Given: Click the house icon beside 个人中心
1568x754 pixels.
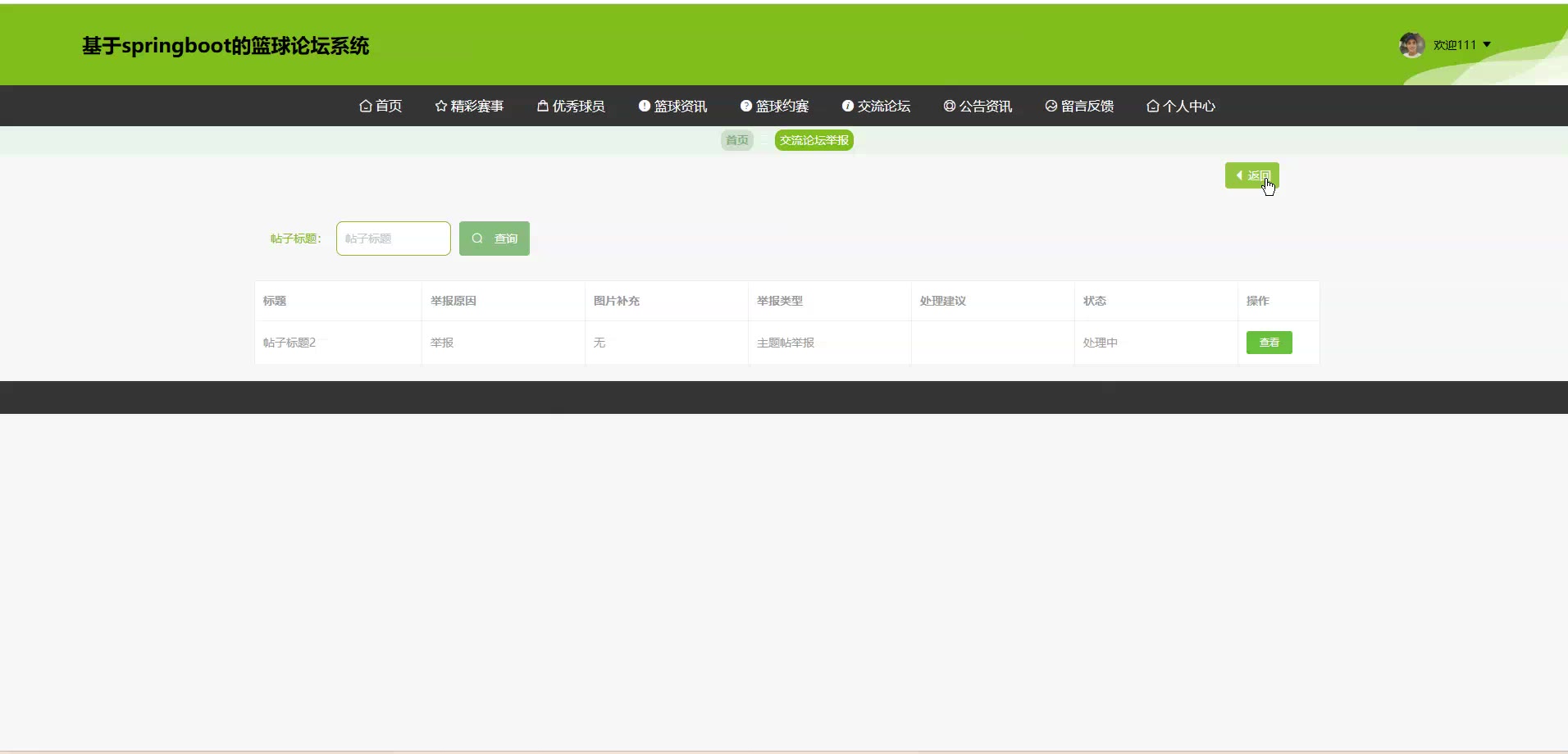Looking at the screenshot, I should point(1153,106).
